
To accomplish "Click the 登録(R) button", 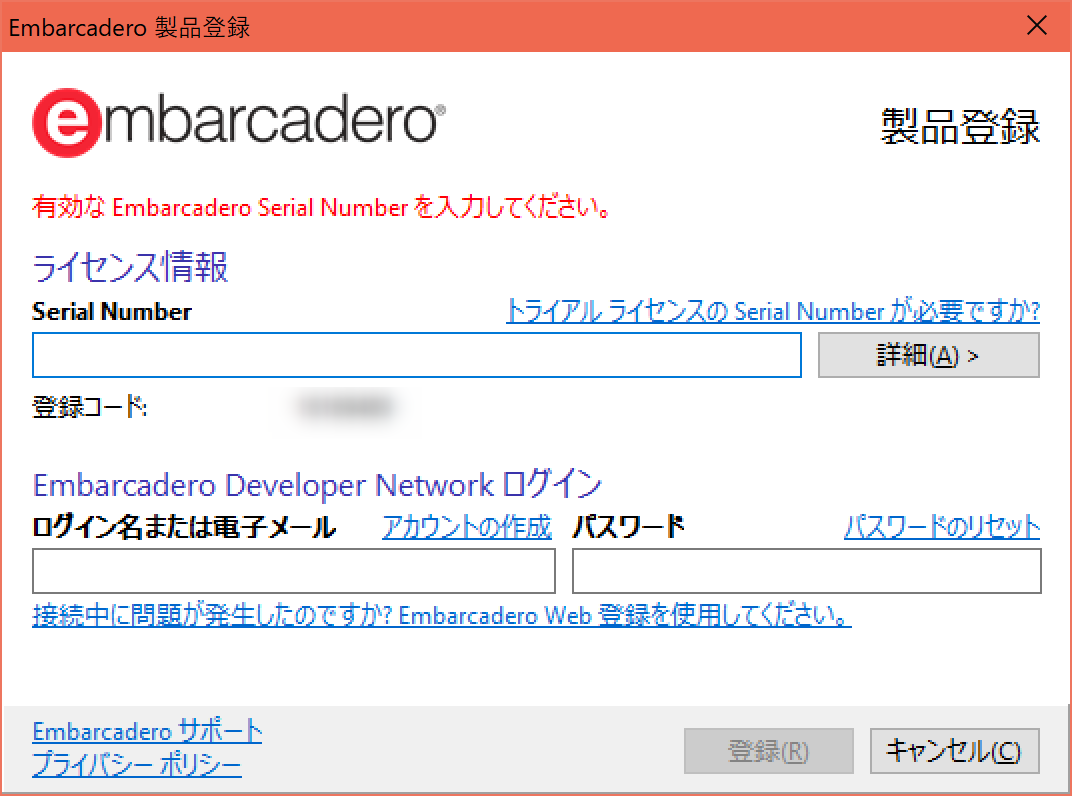I will click(x=768, y=751).
